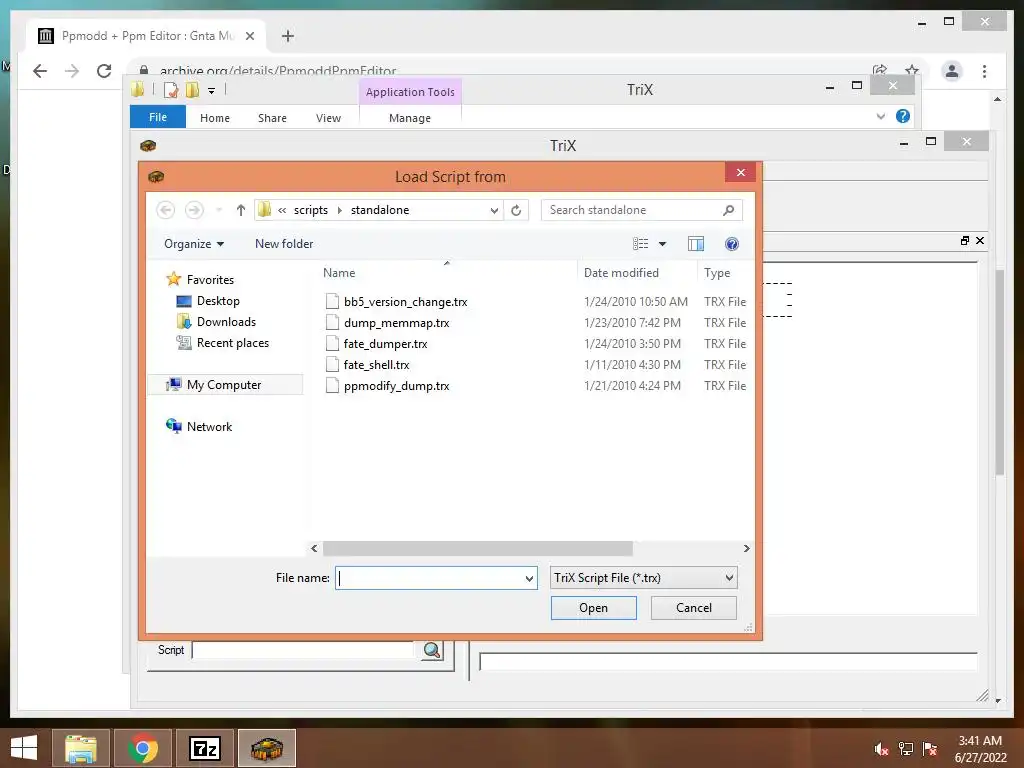Reload the Chrome page
This screenshot has width=1024, height=768.
[104, 71]
